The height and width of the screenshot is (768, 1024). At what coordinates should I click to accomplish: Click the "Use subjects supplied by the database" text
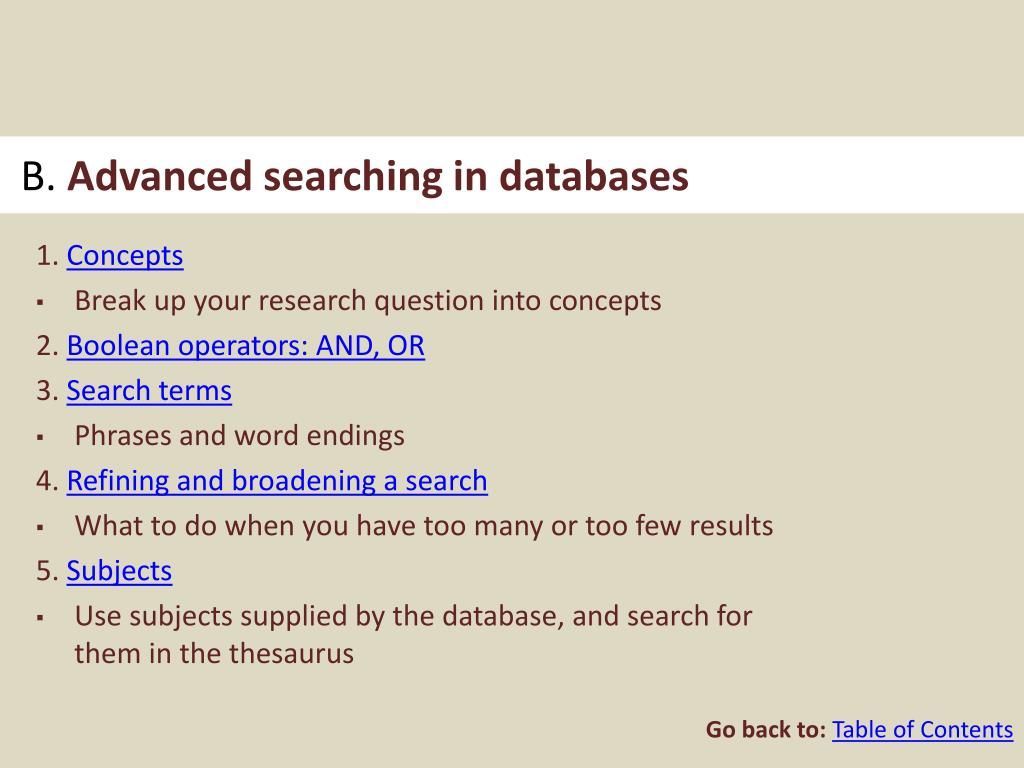[x=413, y=616]
